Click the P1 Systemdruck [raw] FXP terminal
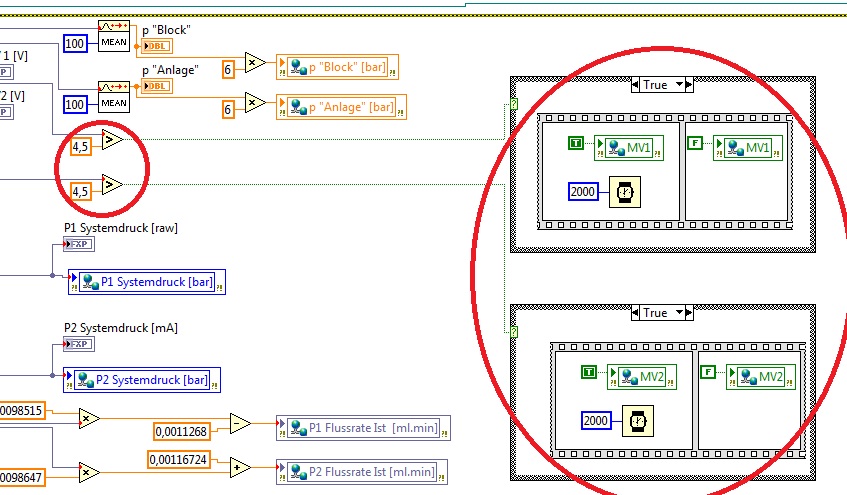The image size is (847, 495). pos(79,244)
